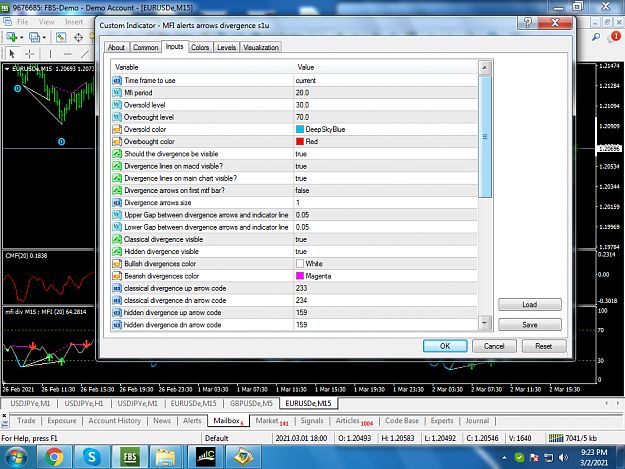Screen dimensions: 625x469
Task: Toggle Should the divergence be visible value
Action: pos(385,154)
